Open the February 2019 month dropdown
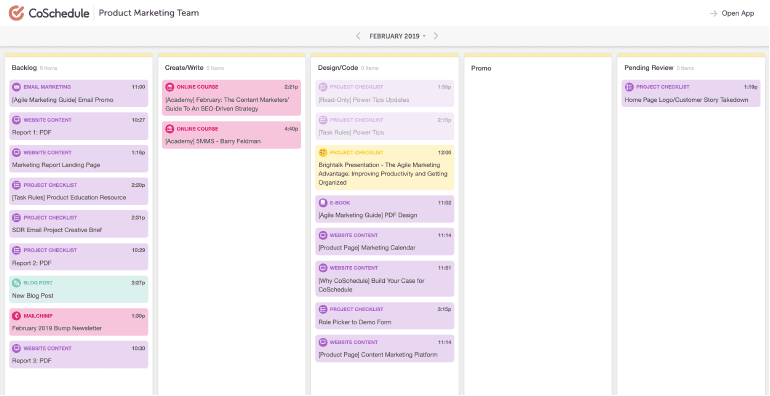770x396 pixels. [397, 36]
